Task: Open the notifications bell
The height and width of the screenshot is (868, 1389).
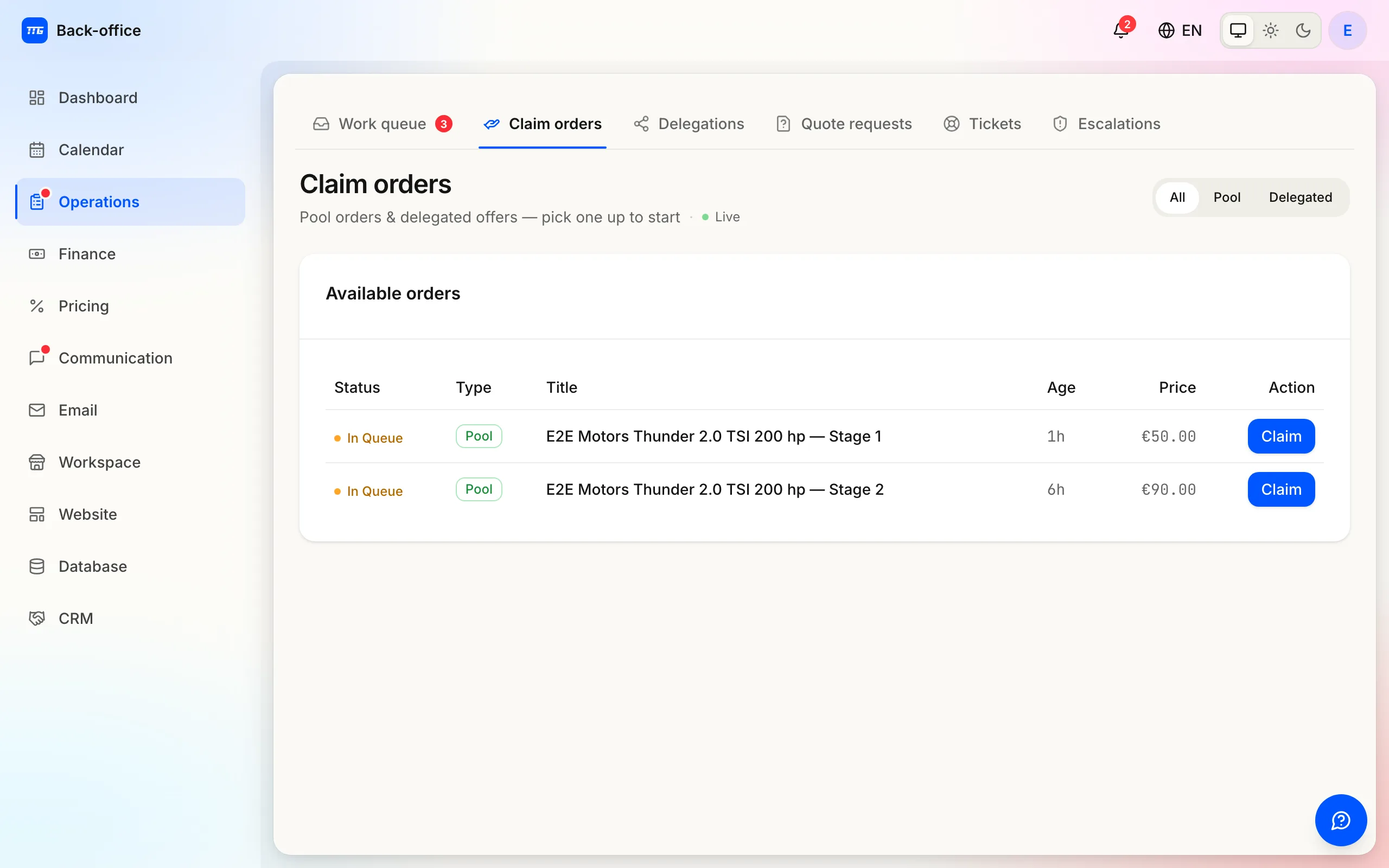Action: tap(1121, 30)
